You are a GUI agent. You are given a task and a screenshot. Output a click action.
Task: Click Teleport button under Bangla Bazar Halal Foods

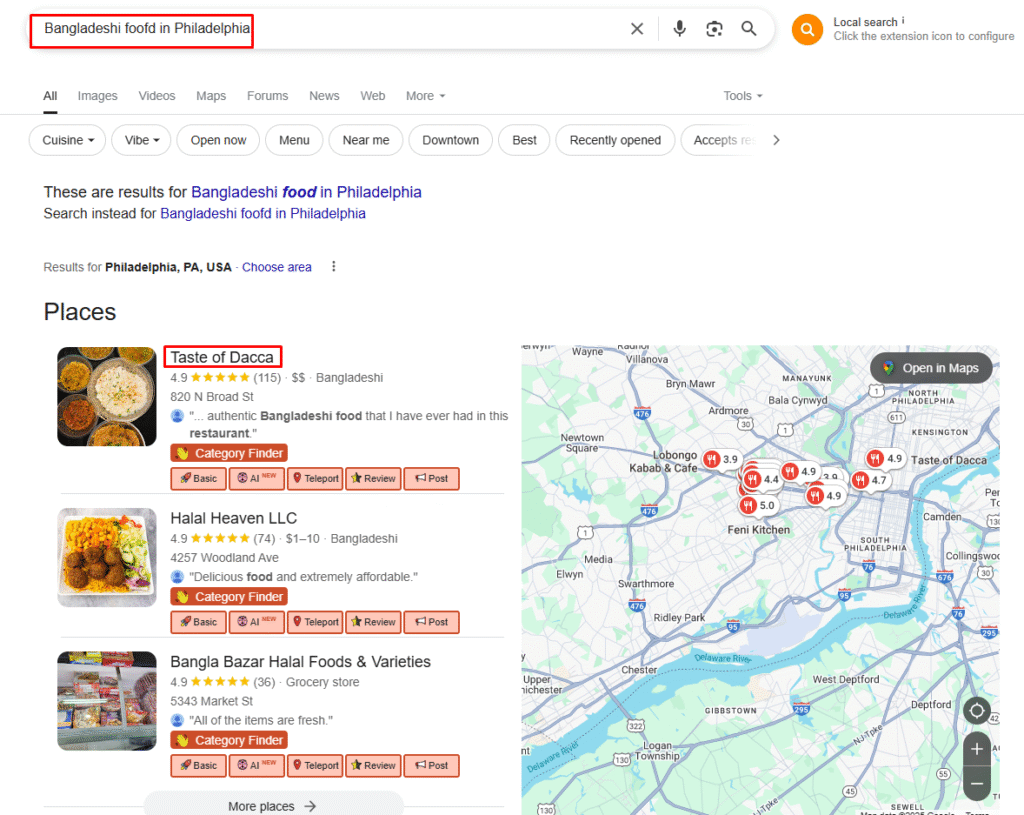pos(315,766)
